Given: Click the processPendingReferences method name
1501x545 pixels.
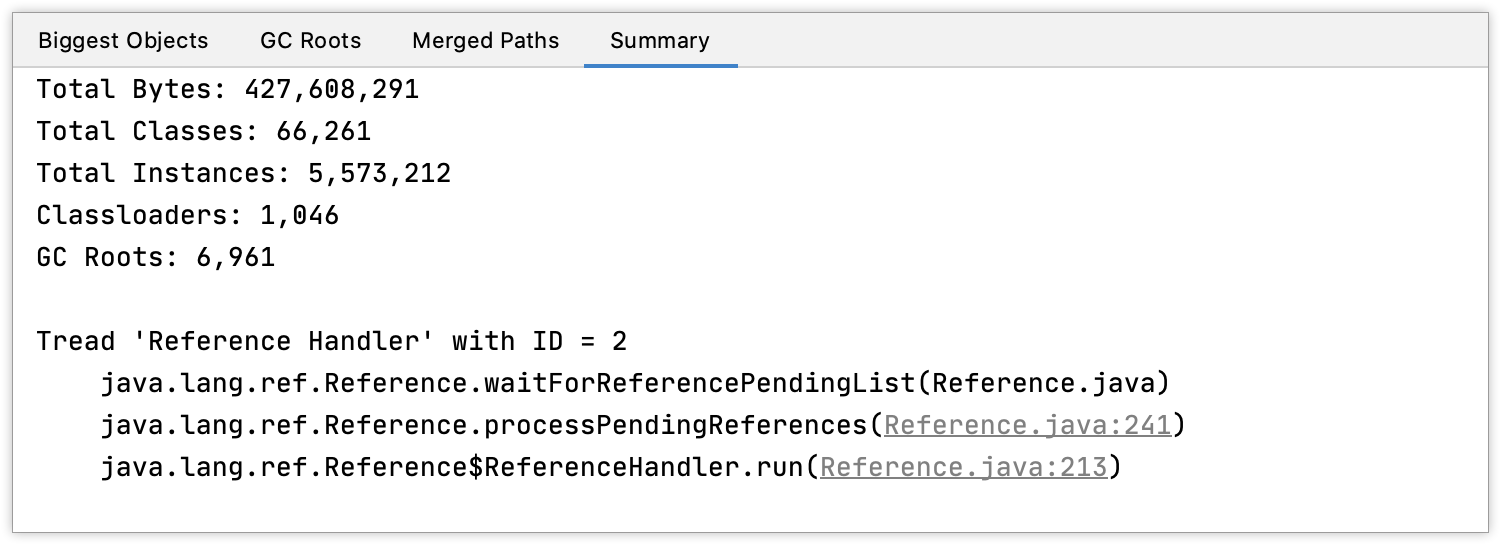Looking at the screenshot, I should [x=675, y=425].
